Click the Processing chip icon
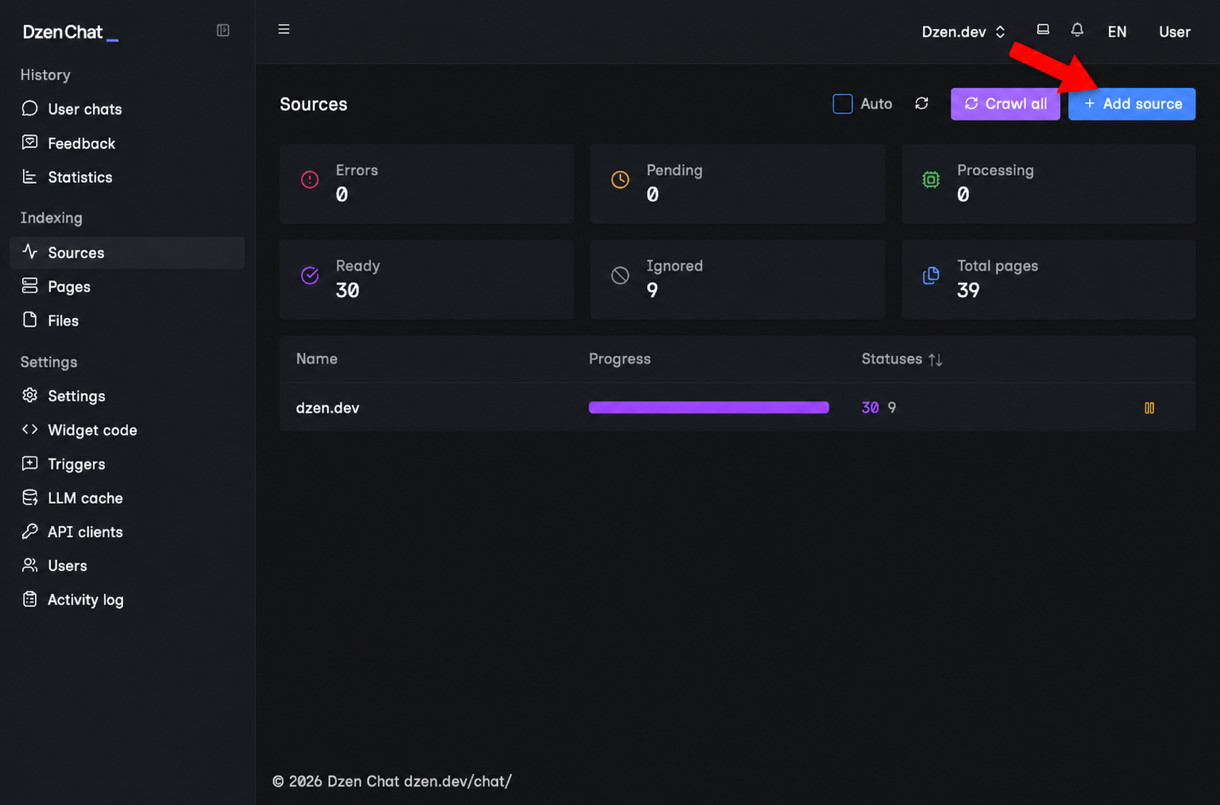This screenshot has height=805, width=1220. pyautogui.click(x=931, y=180)
